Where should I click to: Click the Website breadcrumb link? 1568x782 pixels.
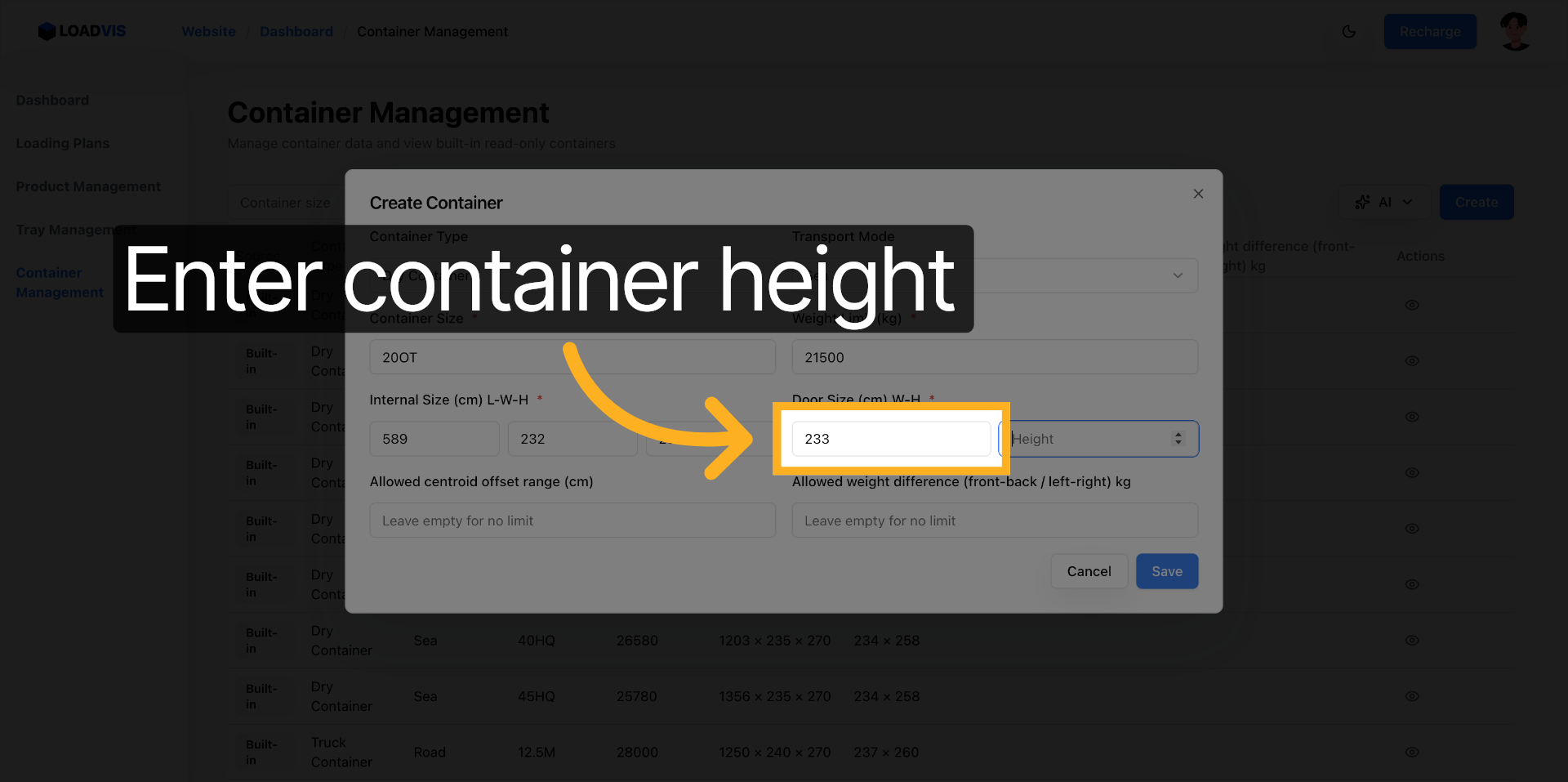(x=208, y=32)
